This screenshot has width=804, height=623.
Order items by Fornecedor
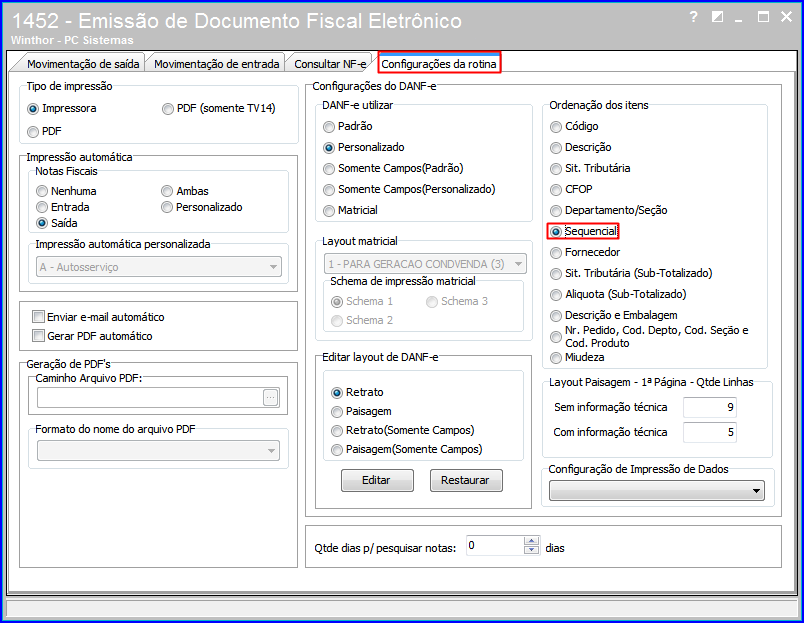pos(585,252)
